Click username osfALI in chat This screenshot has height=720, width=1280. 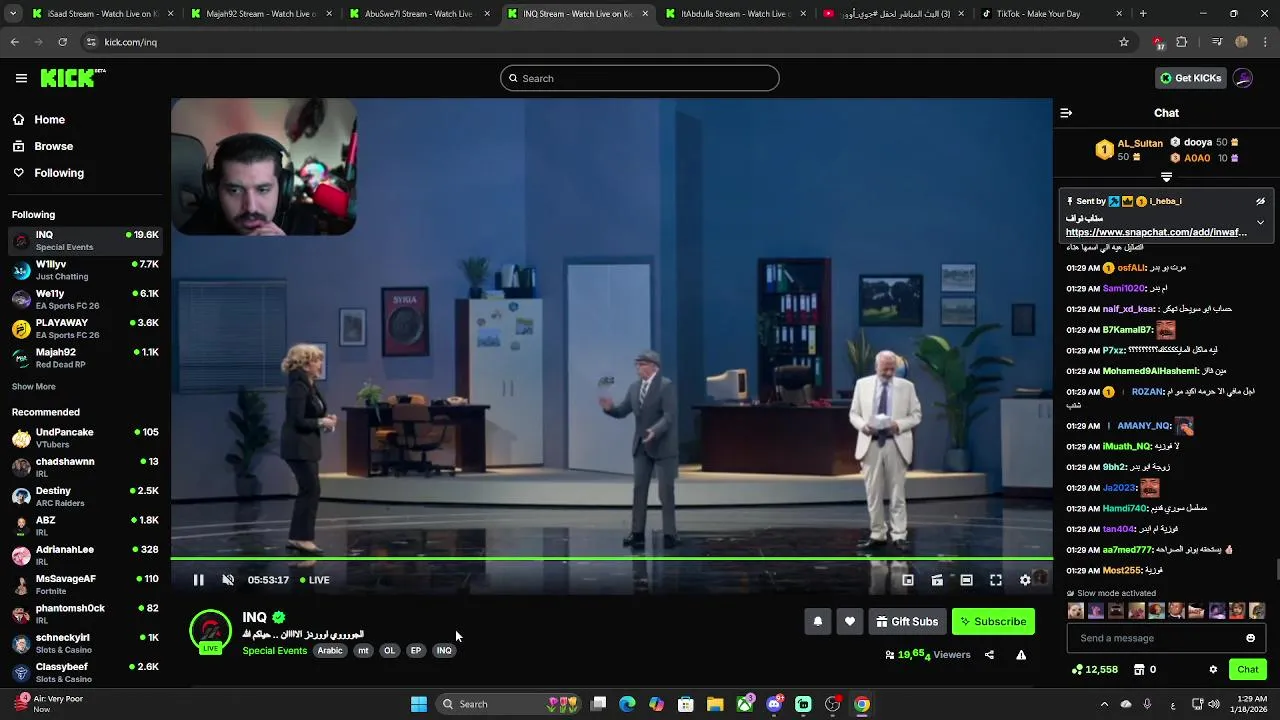pos(1131,268)
